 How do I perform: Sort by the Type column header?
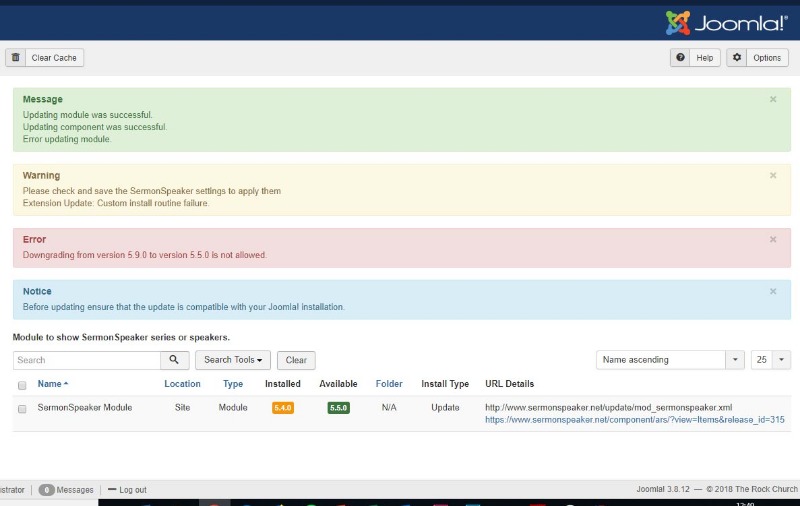click(x=233, y=384)
